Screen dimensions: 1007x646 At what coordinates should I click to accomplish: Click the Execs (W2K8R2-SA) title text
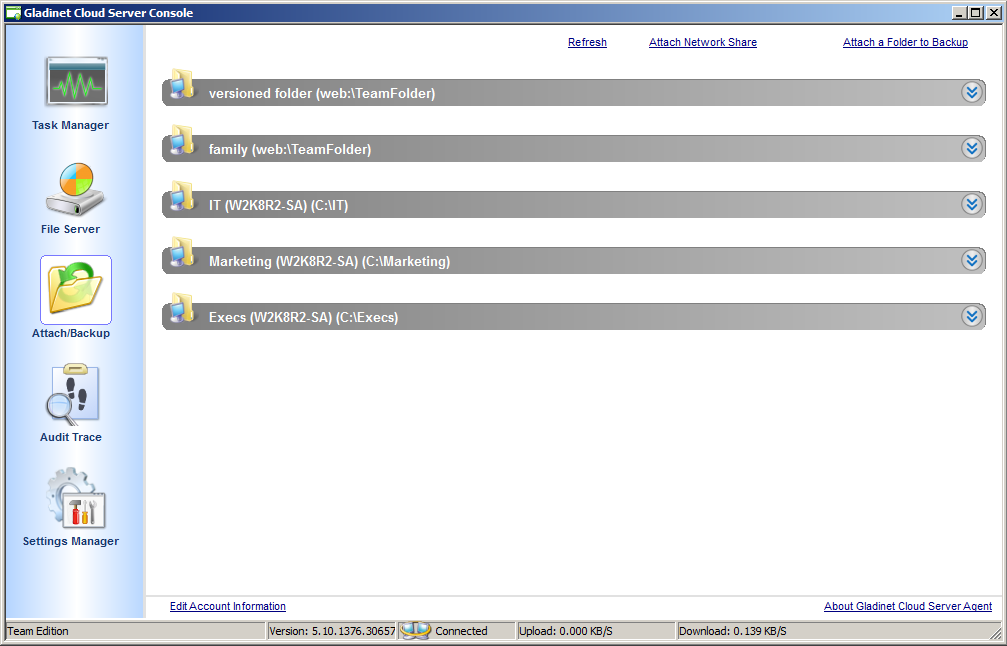pos(303,317)
